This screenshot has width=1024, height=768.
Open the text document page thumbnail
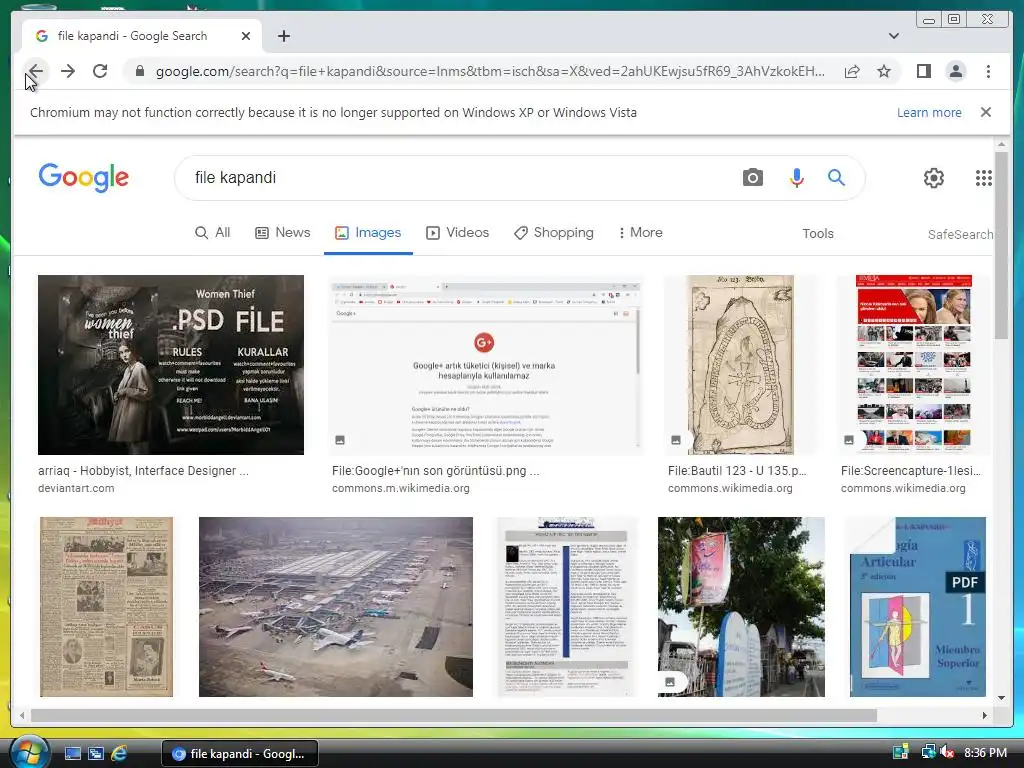[566, 607]
